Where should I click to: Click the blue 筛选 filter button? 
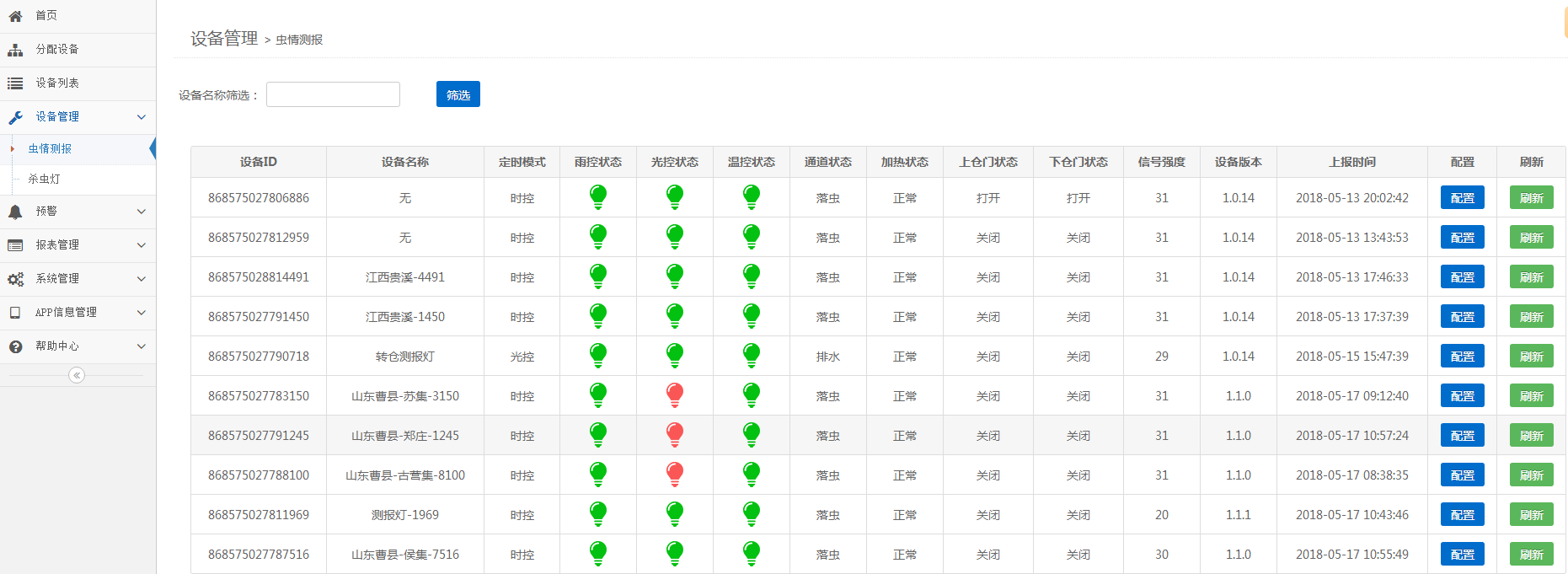[458, 94]
